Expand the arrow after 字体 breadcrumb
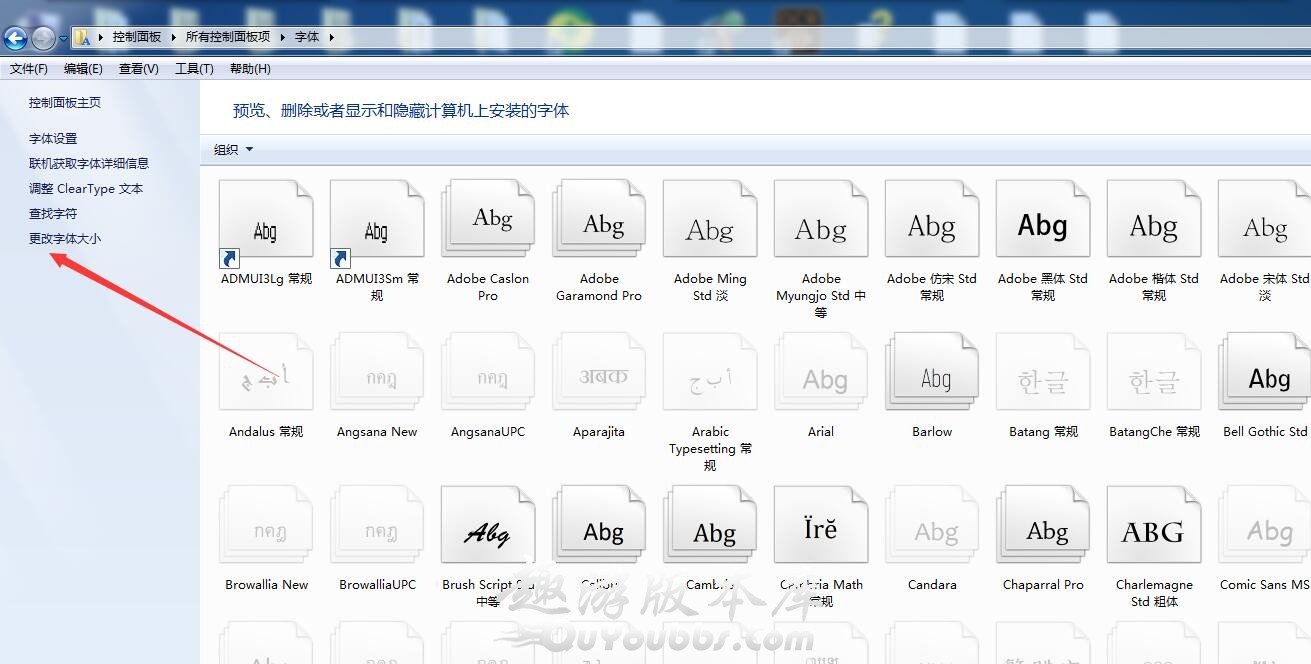 tap(332, 37)
